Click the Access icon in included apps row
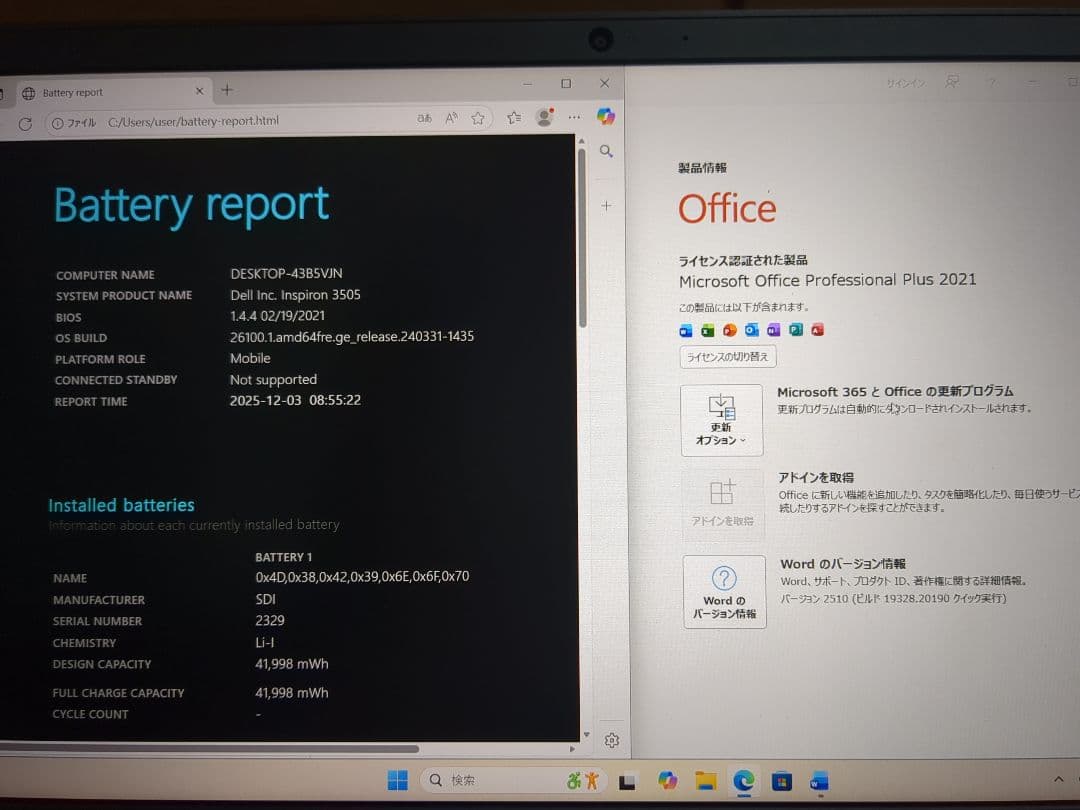1080x810 pixels. [818, 330]
